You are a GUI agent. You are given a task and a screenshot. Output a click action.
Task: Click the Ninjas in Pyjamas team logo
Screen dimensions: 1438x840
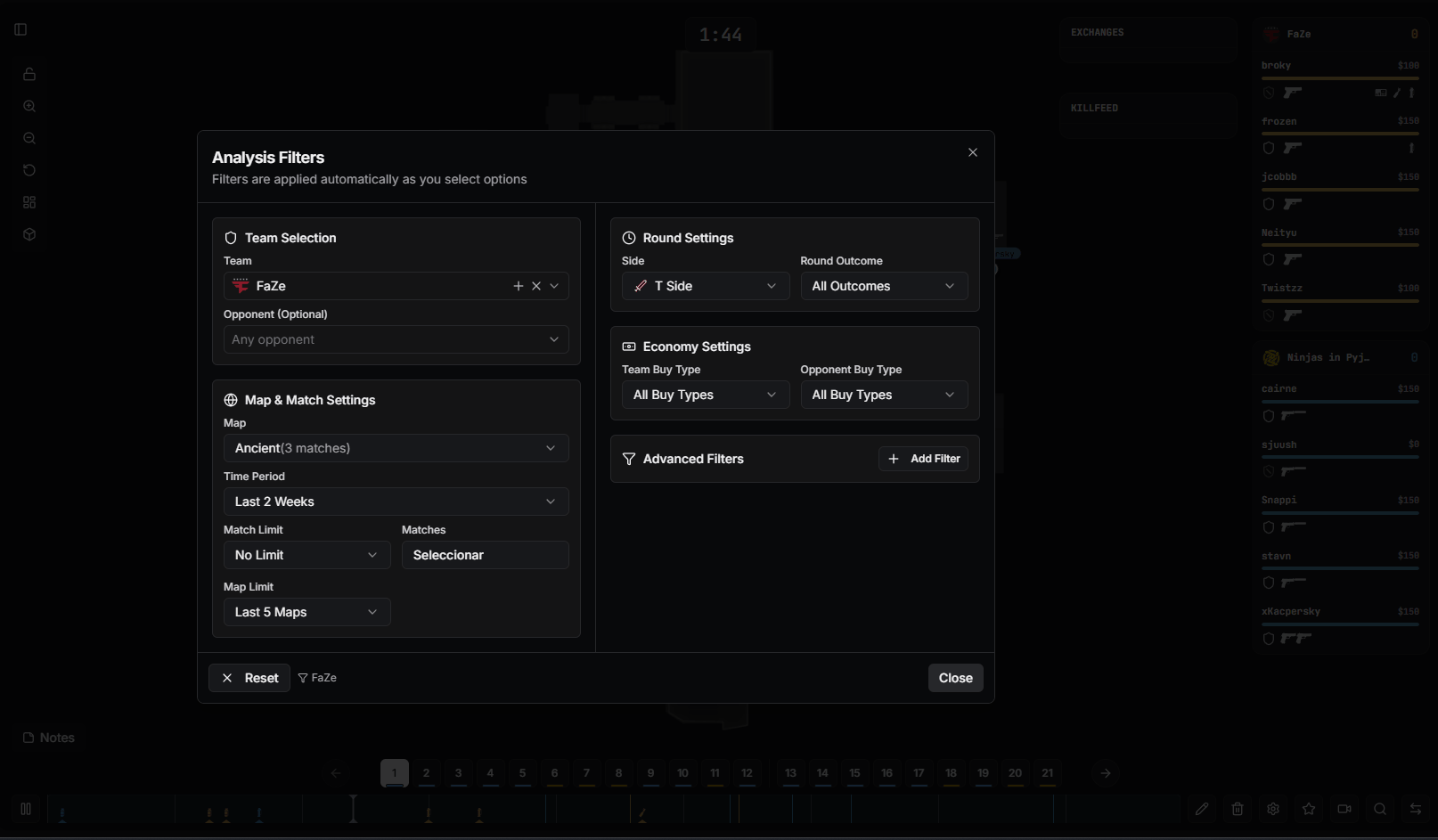coord(1271,357)
